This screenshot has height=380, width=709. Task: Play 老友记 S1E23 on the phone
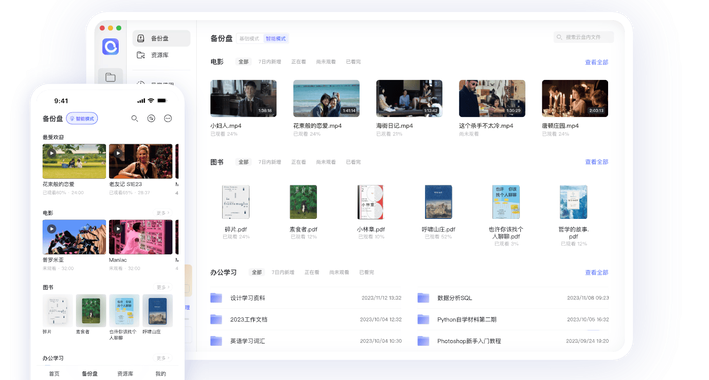pos(141,161)
